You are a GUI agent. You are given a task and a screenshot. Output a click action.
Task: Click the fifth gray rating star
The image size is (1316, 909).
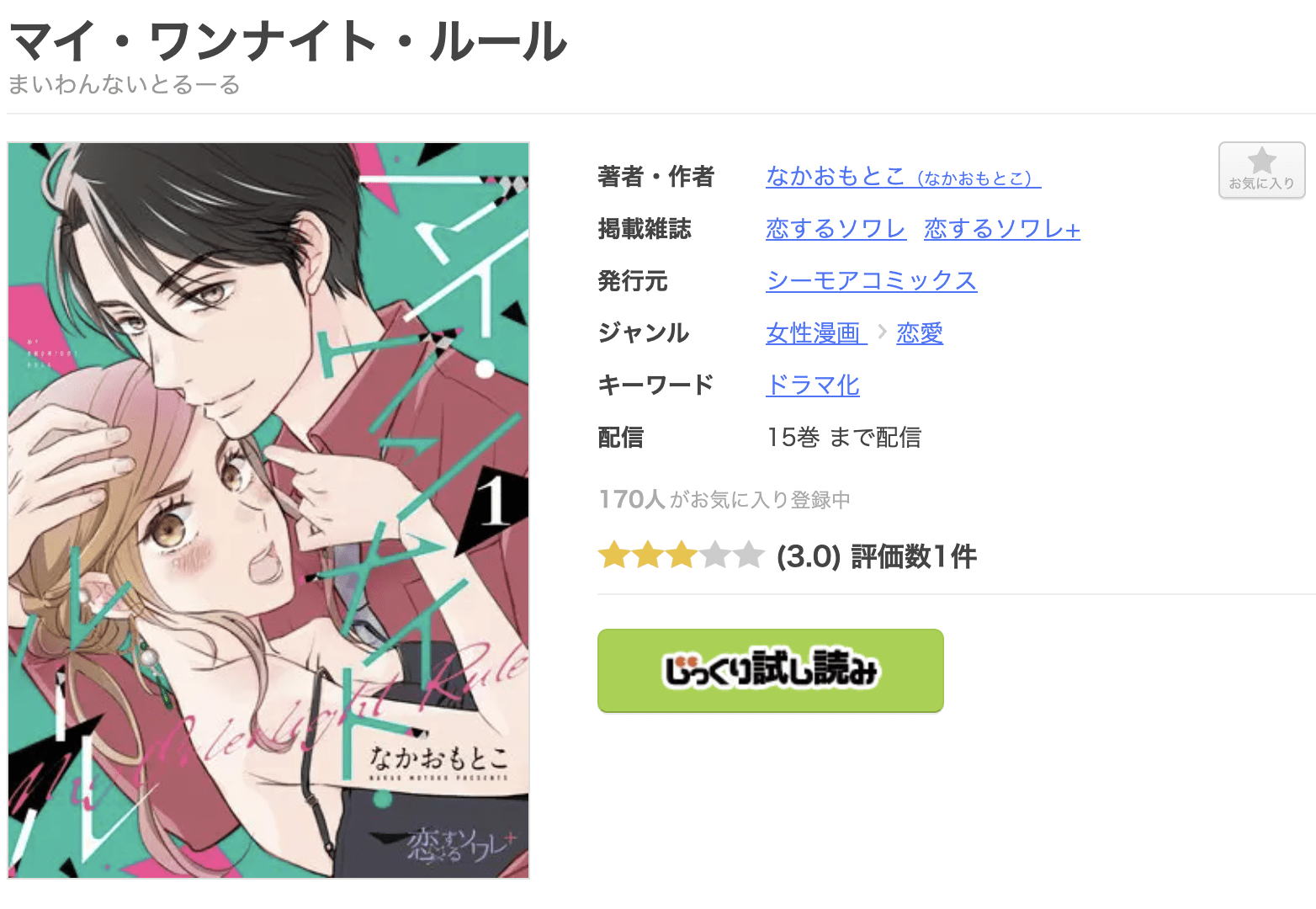click(748, 555)
